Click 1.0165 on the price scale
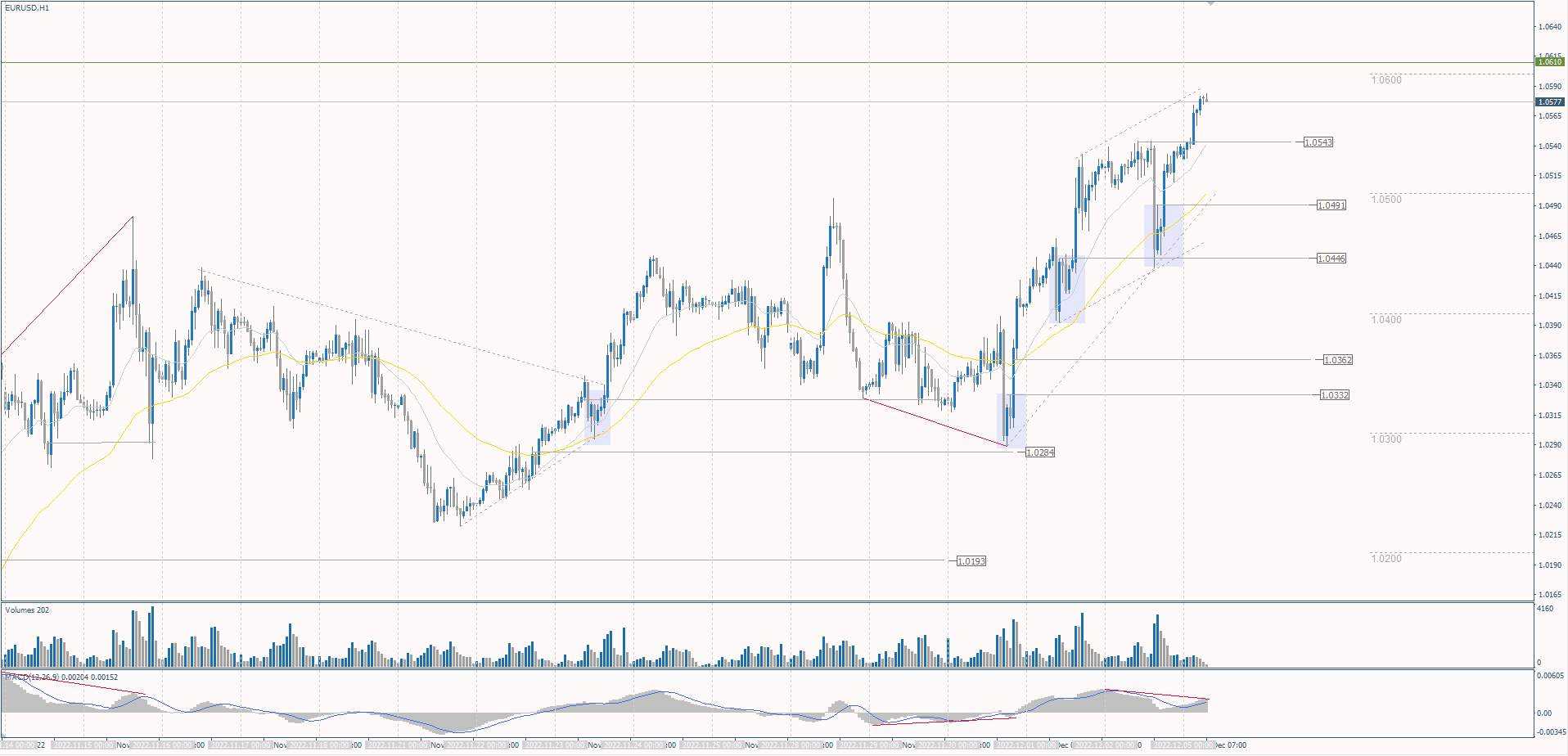Image resolution: width=1568 pixels, height=756 pixels. (x=1549, y=595)
